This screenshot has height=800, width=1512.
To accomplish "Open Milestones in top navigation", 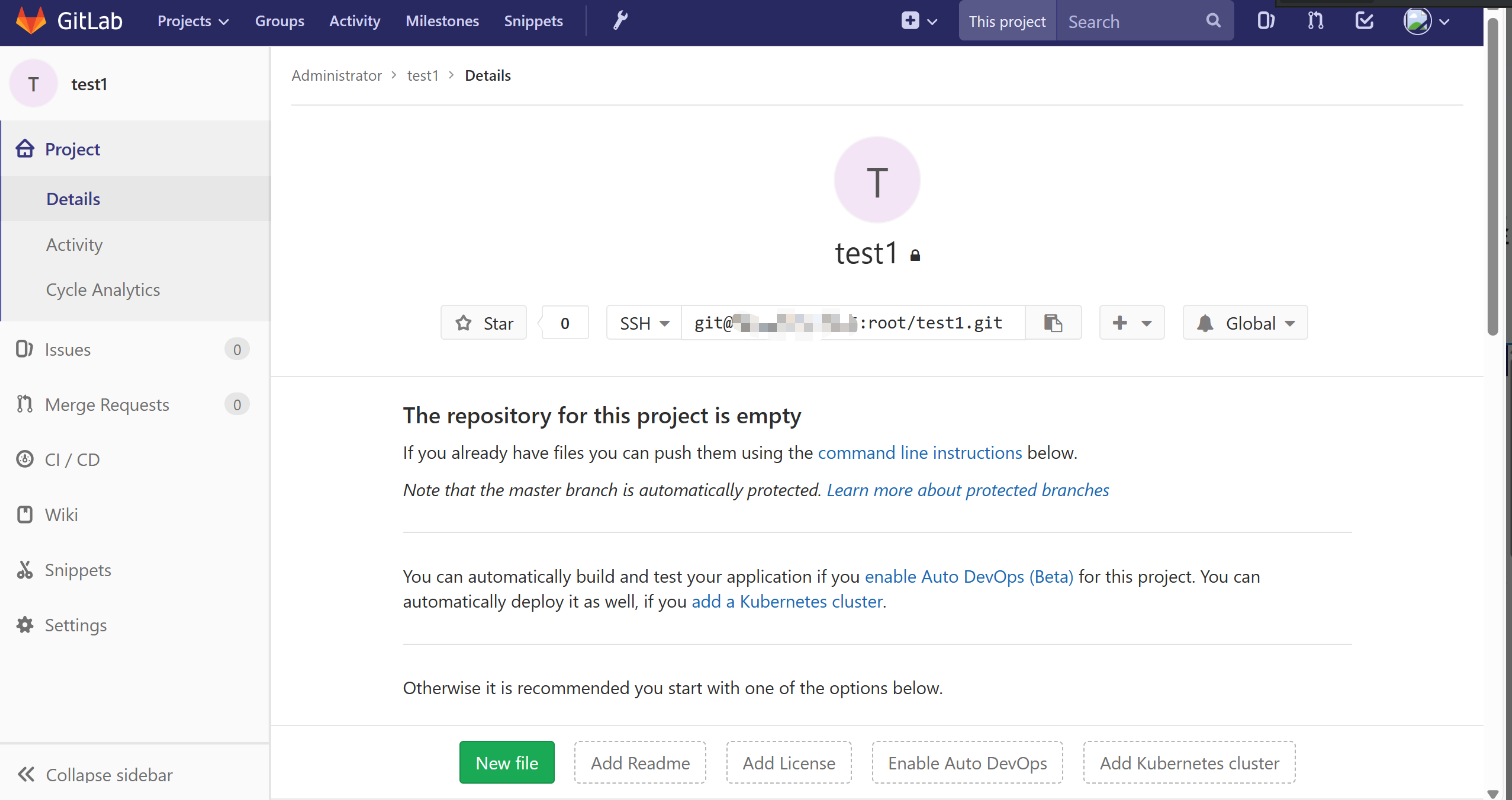I will pyautogui.click(x=442, y=21).
